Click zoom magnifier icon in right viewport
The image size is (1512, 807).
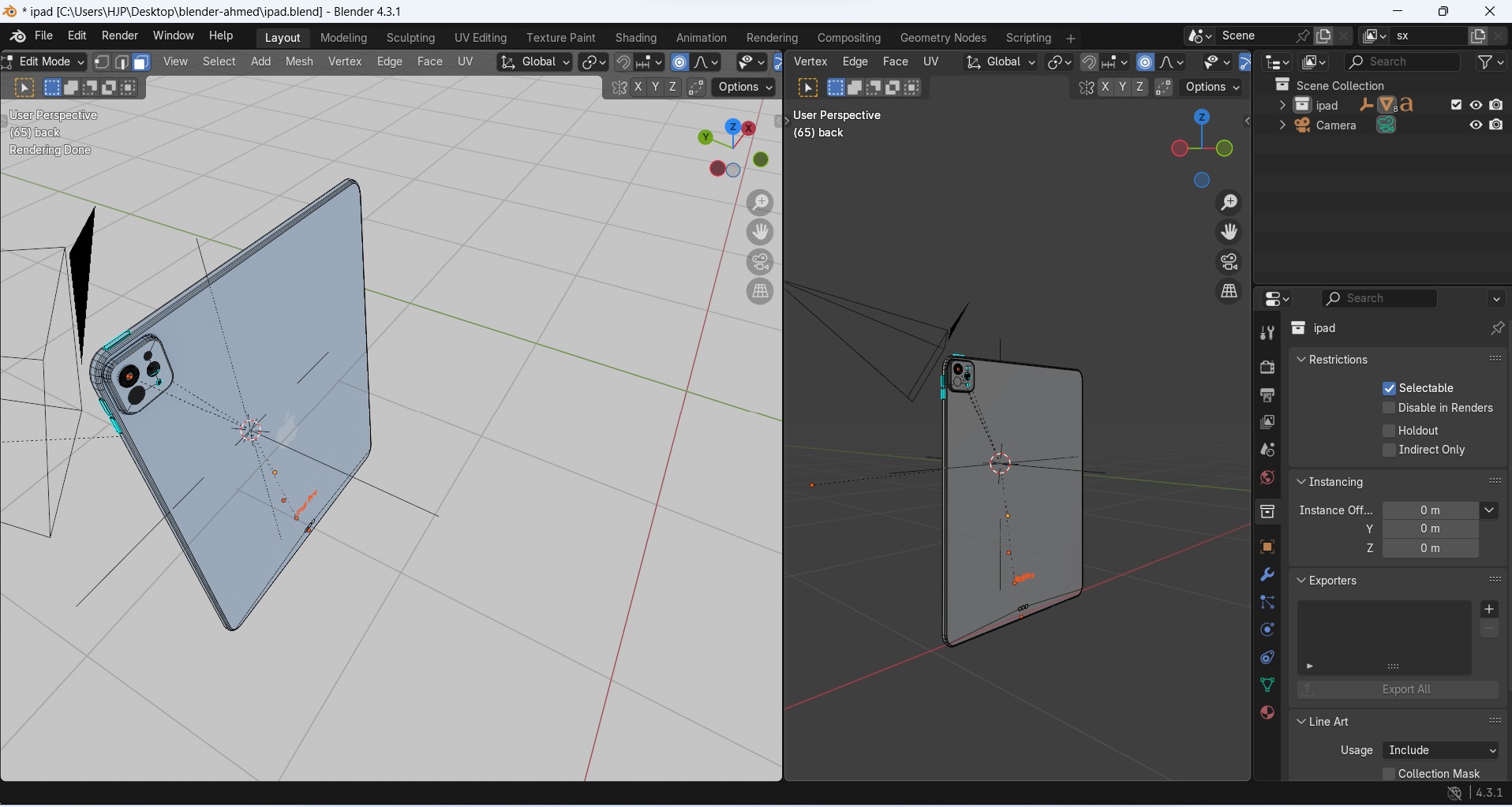1229,203
